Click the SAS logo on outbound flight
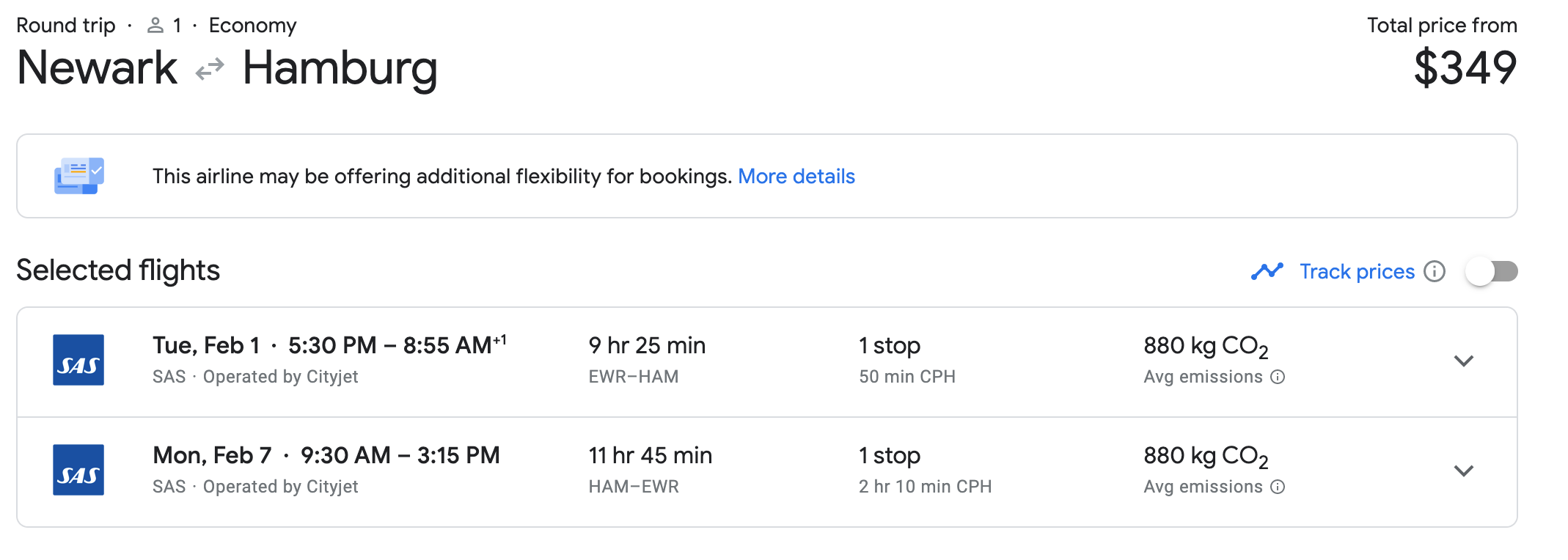Viewport: 1568px width, 560px height. (78, 360)
